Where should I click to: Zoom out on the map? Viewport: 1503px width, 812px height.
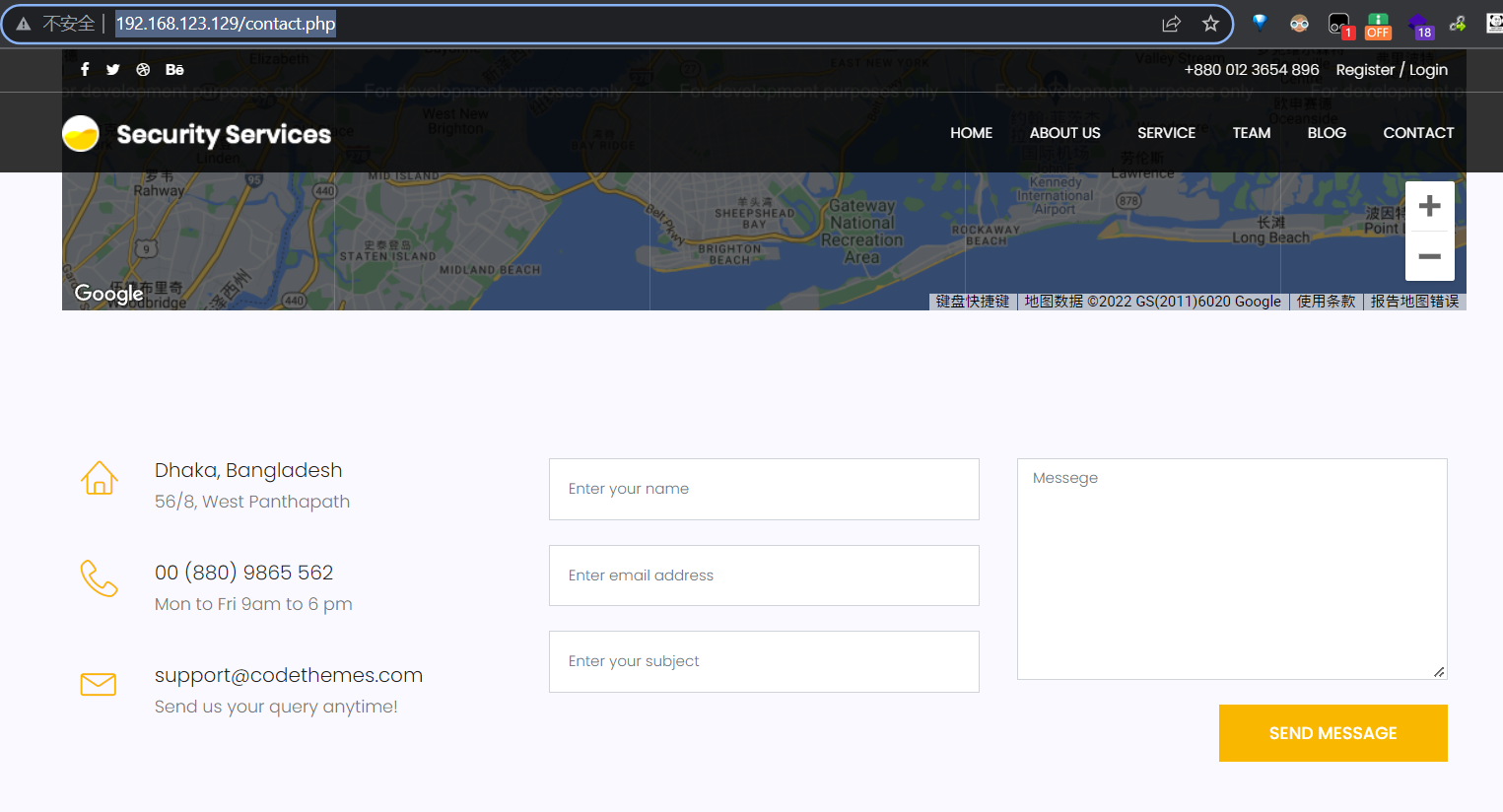click(1430, 256)
